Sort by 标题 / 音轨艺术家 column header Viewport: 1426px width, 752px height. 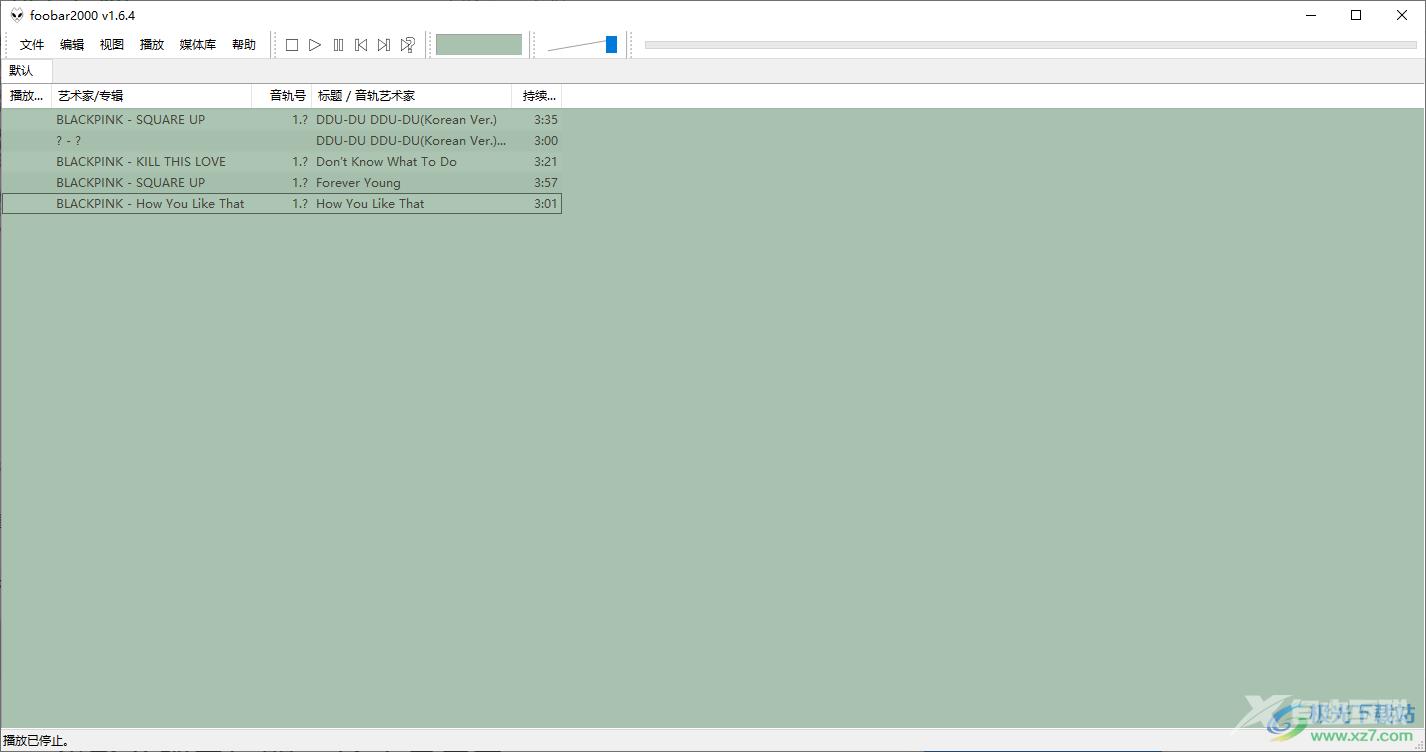click(411, 96)
